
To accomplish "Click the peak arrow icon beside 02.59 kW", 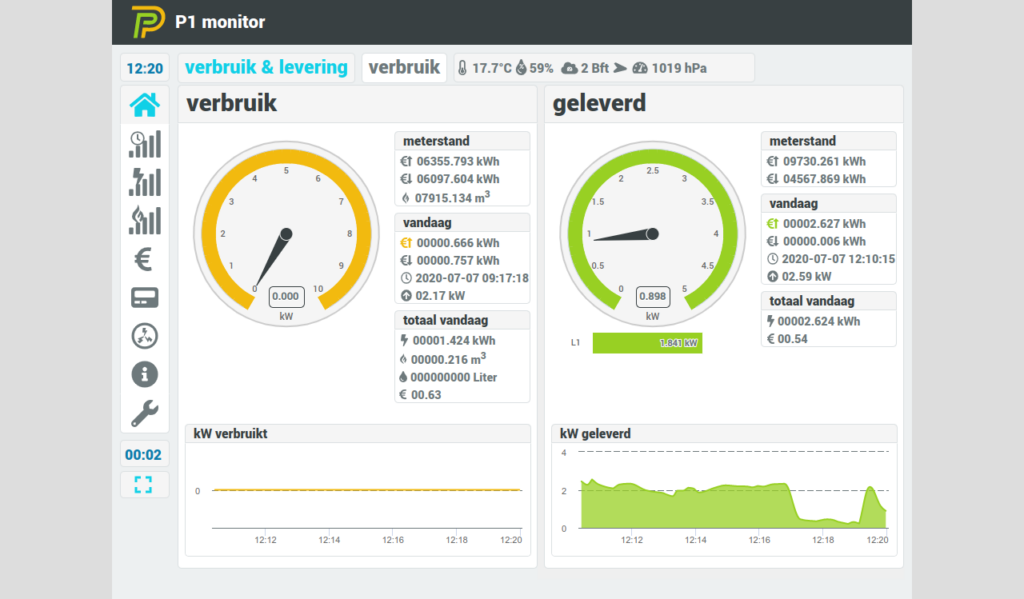I will click(x=773, y=276).
